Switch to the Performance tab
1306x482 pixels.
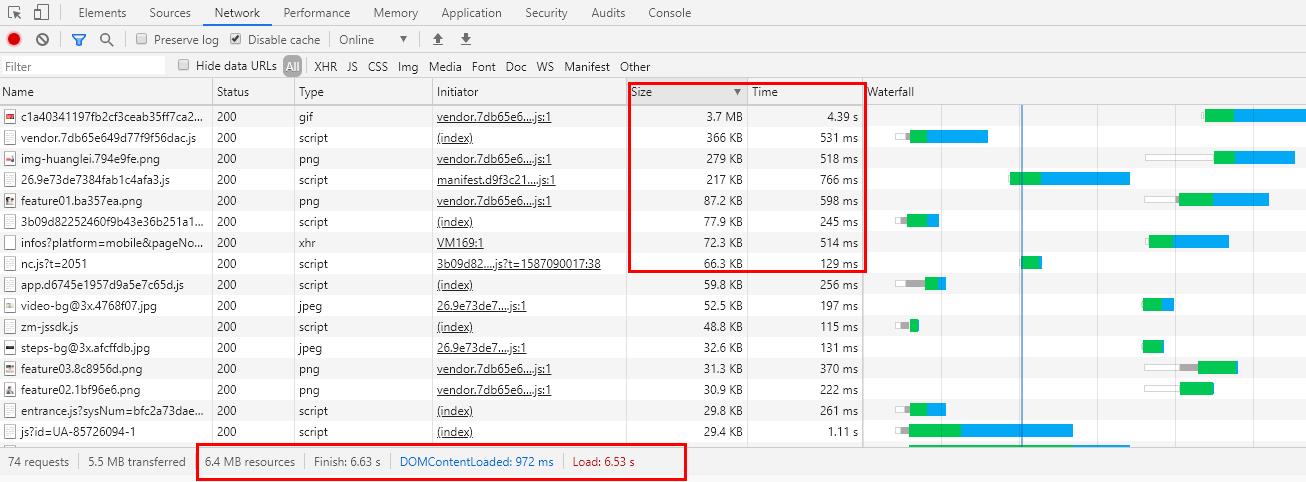click(x=316, y=13)
